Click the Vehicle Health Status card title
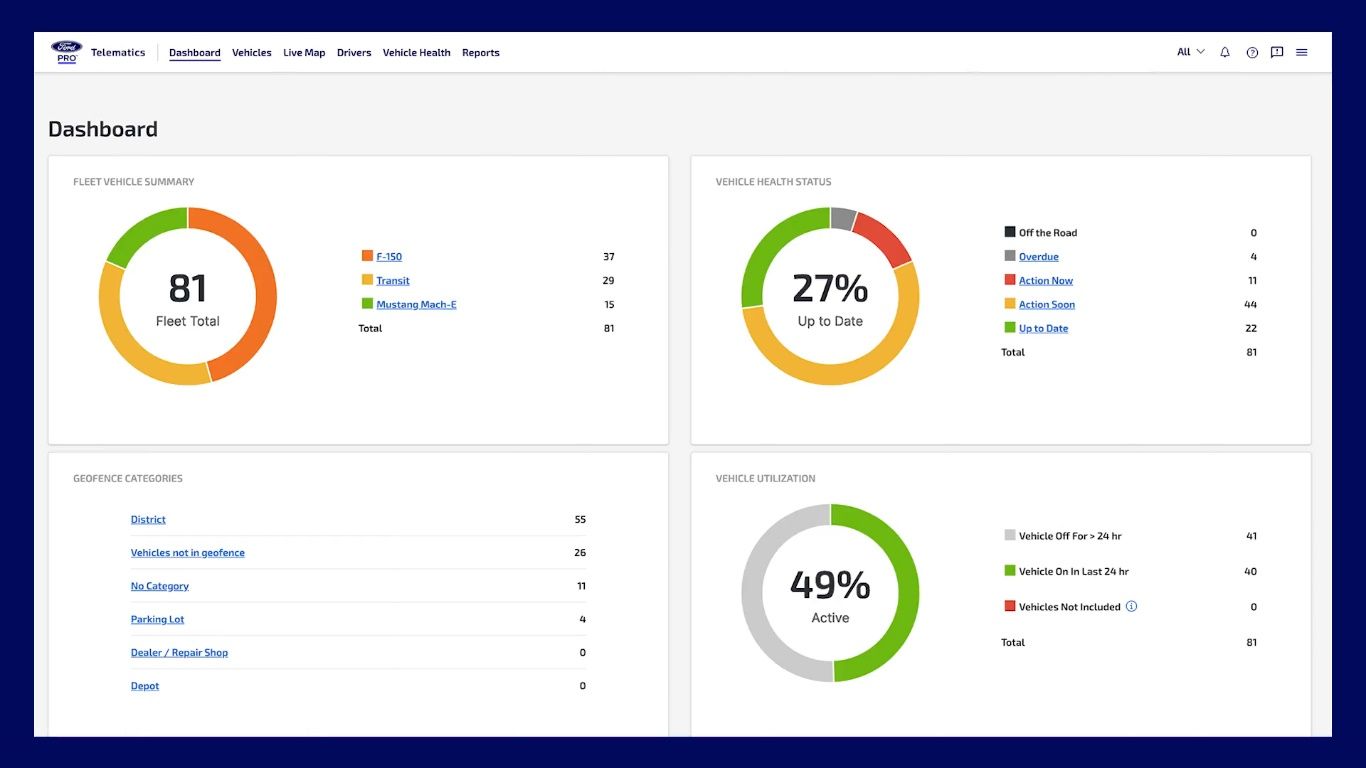The image size is (1366, 768). (x=774, y=182)
